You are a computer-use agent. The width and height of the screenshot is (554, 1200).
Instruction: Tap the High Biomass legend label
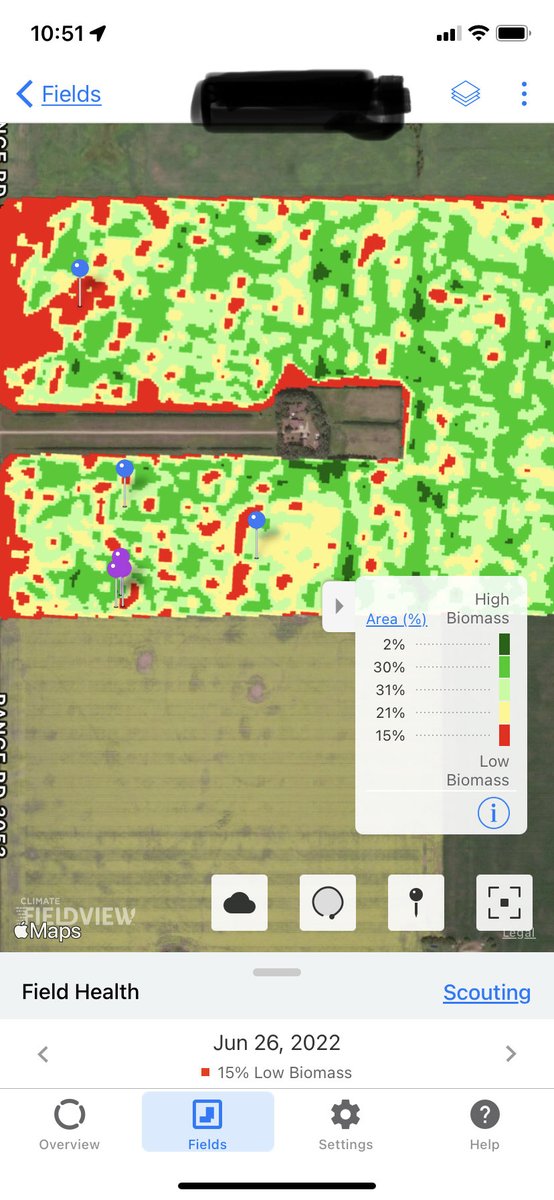[x=477, y=608]
